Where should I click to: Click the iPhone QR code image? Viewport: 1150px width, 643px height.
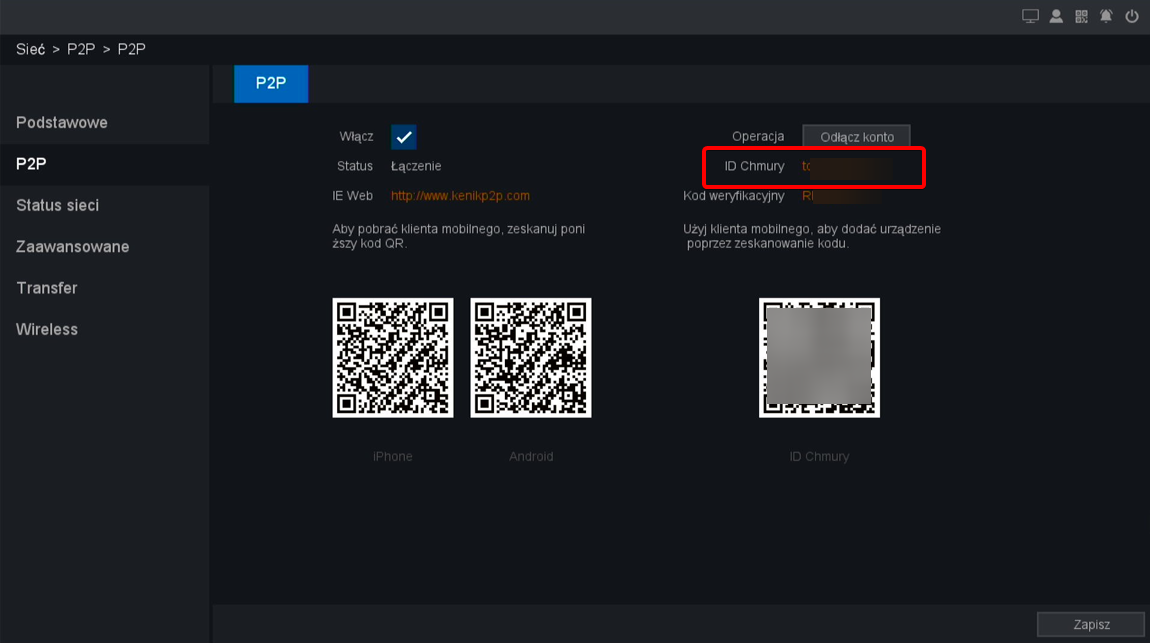(x=392, y=358)
